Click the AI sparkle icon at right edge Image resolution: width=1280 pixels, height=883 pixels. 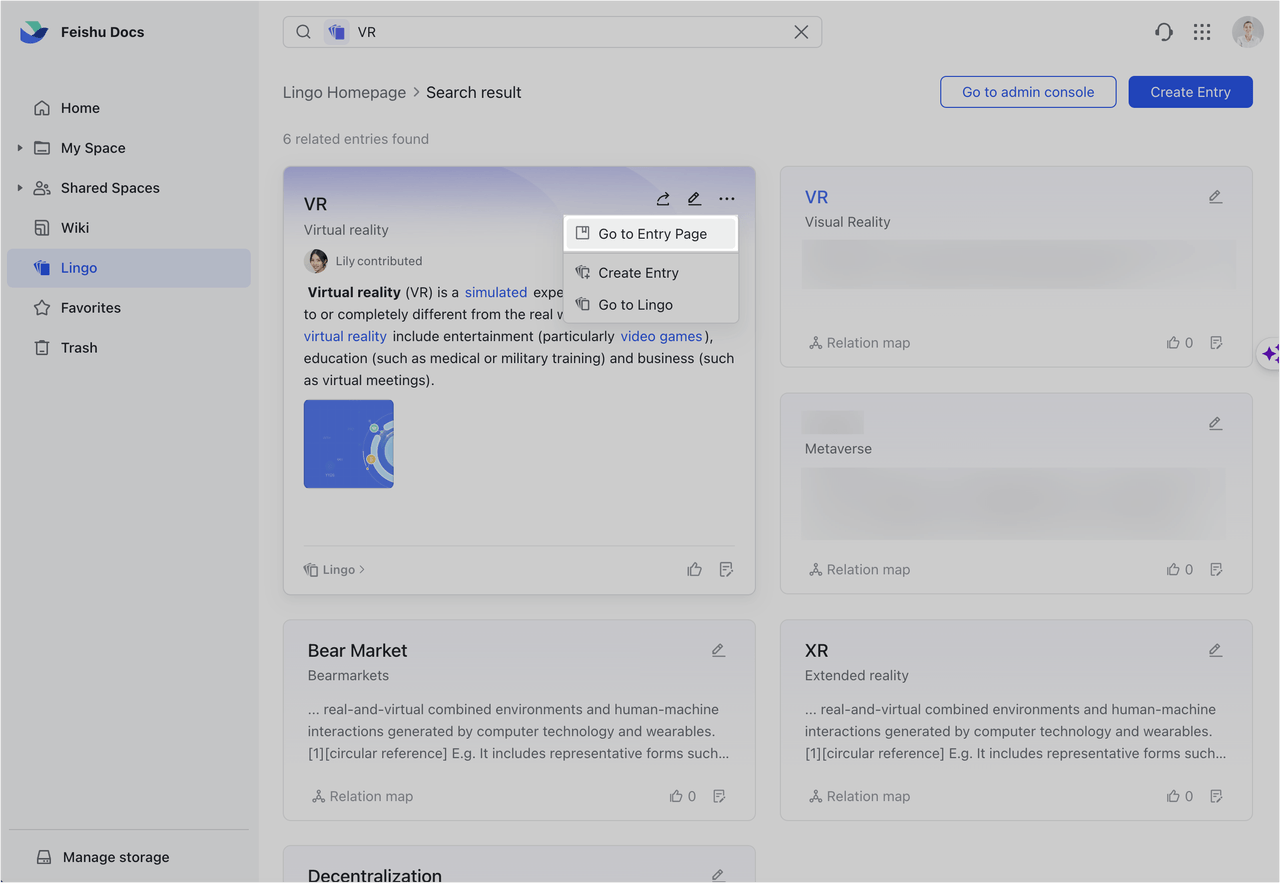1269,353
